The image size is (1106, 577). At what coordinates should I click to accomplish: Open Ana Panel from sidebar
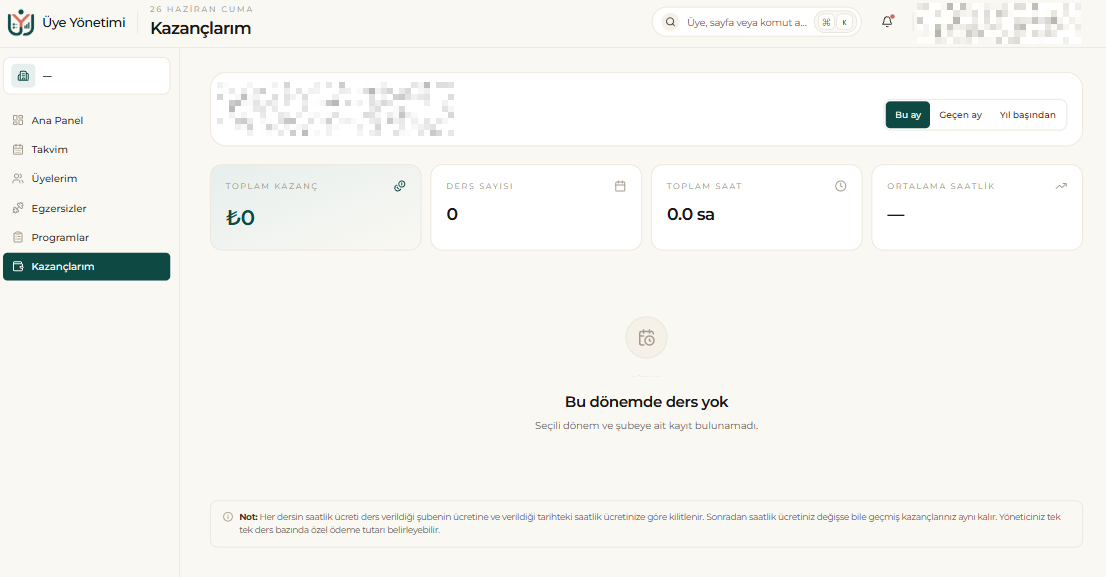[x=87, y=121]
